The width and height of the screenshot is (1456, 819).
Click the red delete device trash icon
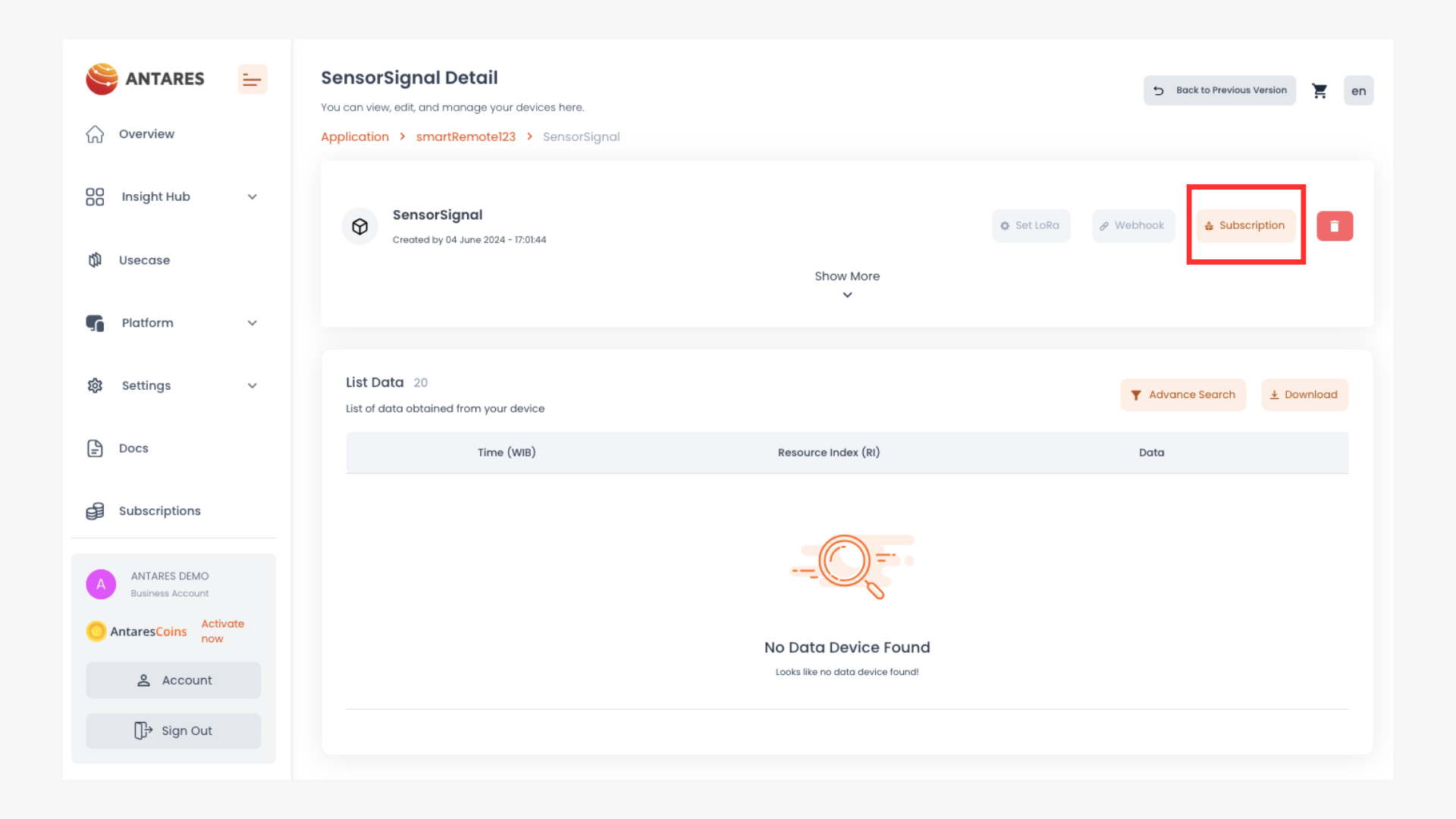[1334, 226]
